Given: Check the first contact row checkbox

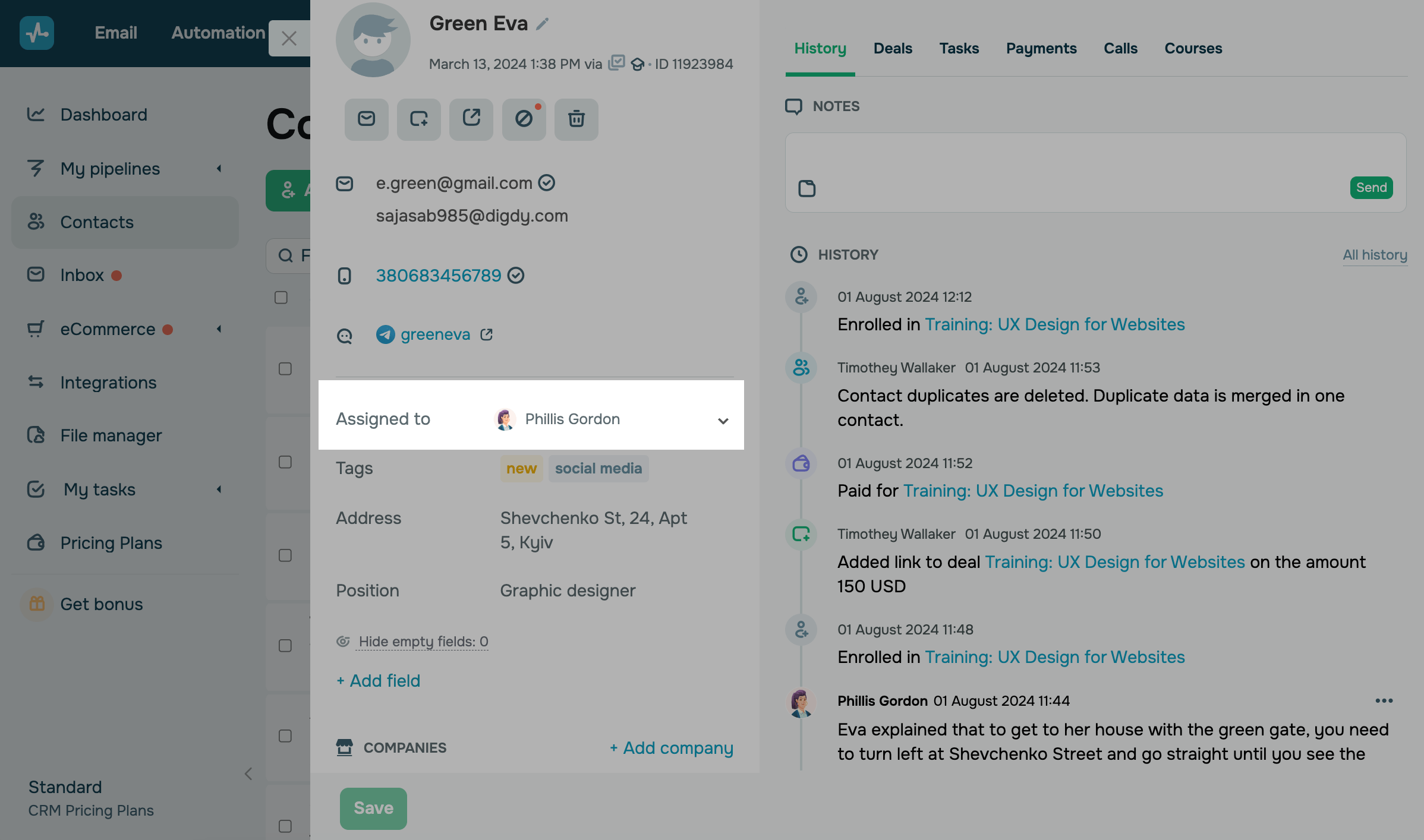Looking at the screenshot, I should tap(285, 369).
